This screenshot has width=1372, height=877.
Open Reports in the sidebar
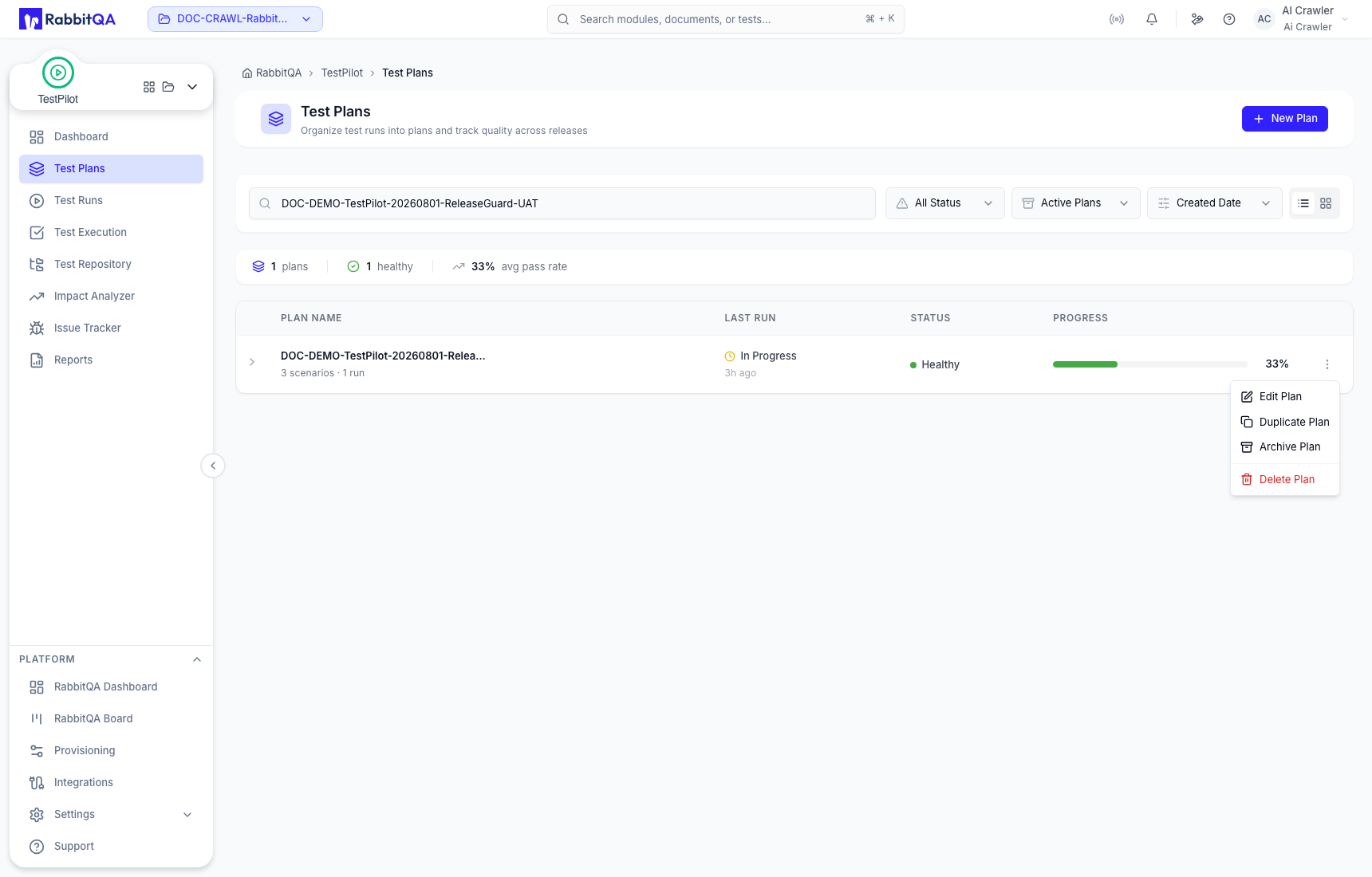(111, 360)
